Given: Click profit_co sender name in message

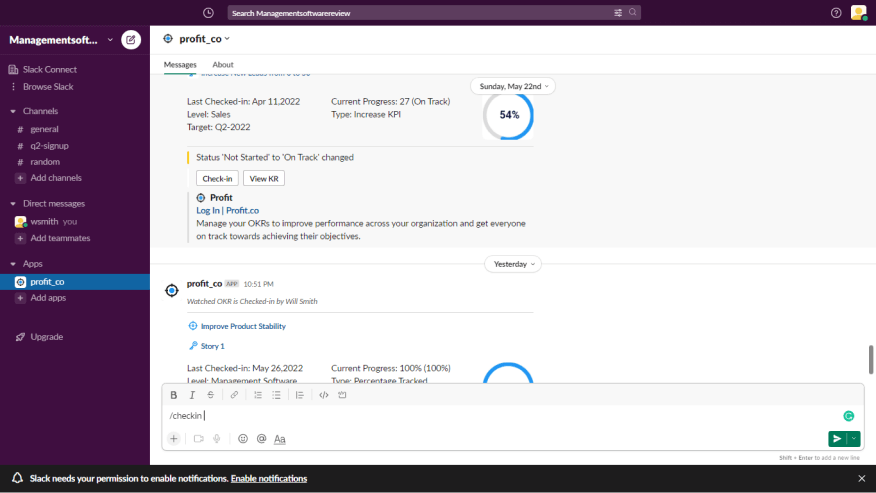Looking at the screenshot, I should click(204, 284).
